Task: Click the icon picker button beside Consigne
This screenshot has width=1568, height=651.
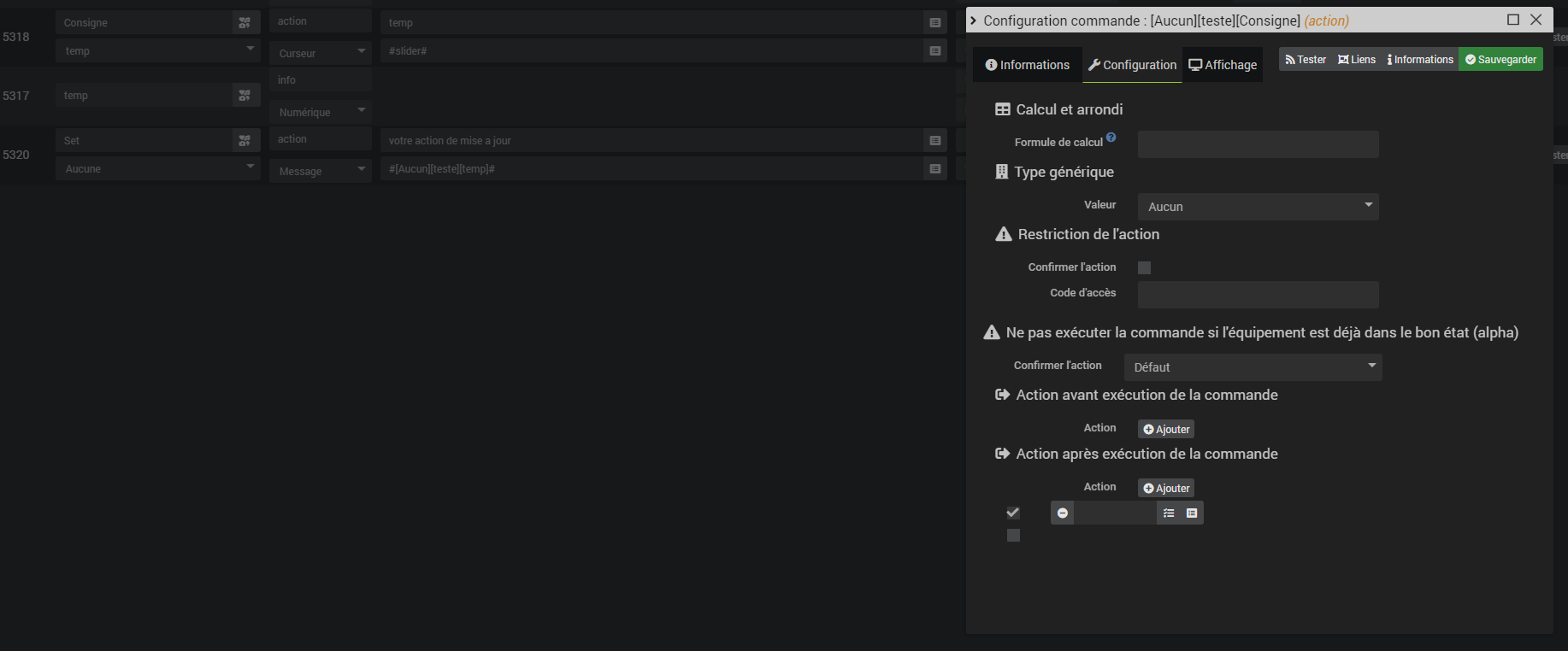Action: click(245, 23)
